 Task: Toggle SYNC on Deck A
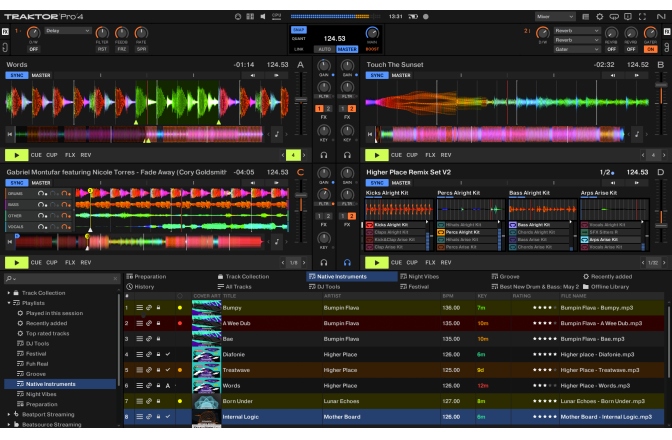coord(17,75)
